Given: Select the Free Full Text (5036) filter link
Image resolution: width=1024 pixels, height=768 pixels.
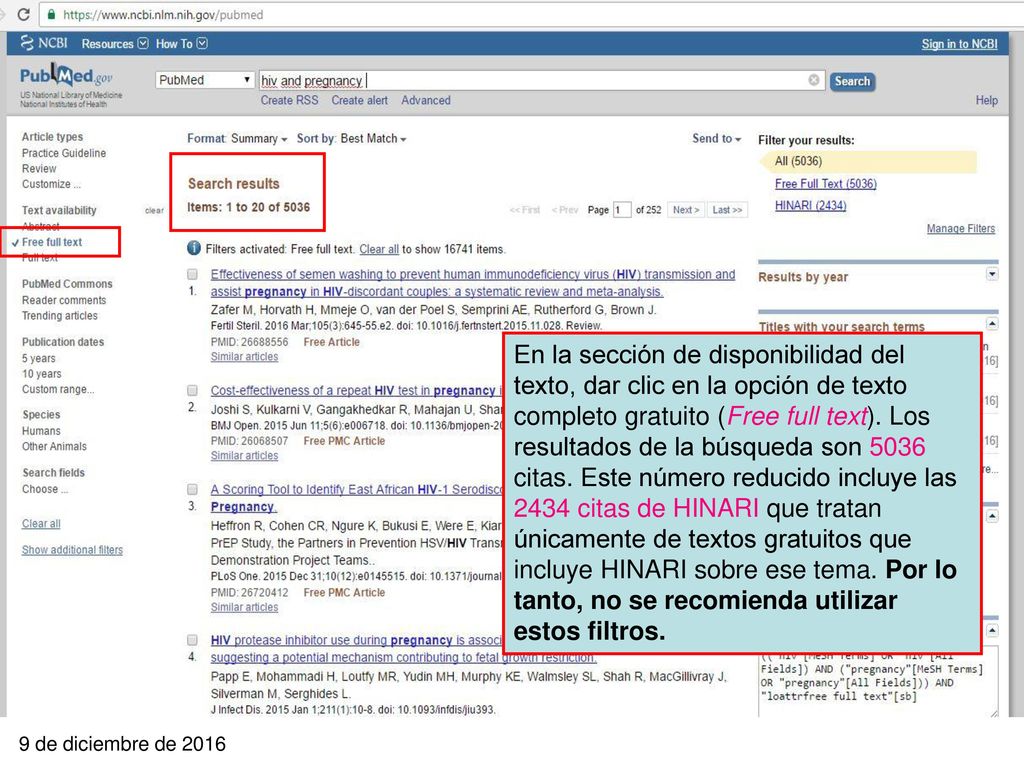Looking at the screenshot, I should point(825,184).
